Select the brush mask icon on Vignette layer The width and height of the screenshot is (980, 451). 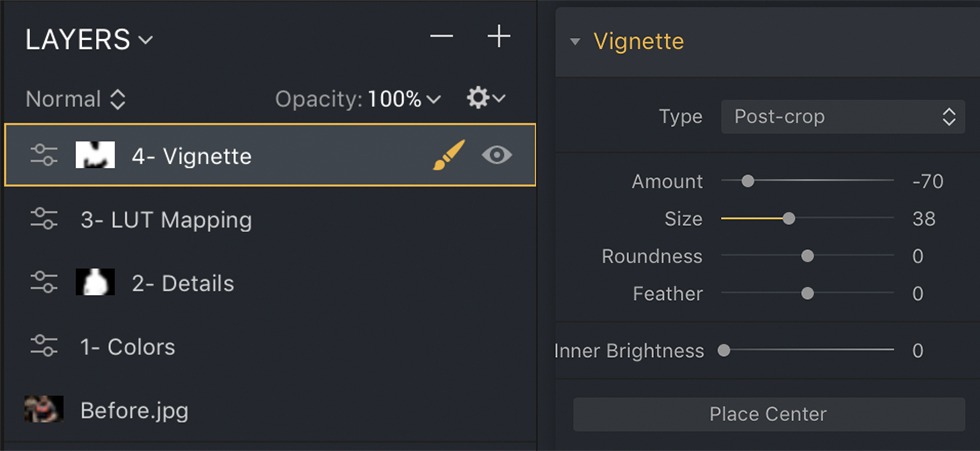click(x=449, y=155)
